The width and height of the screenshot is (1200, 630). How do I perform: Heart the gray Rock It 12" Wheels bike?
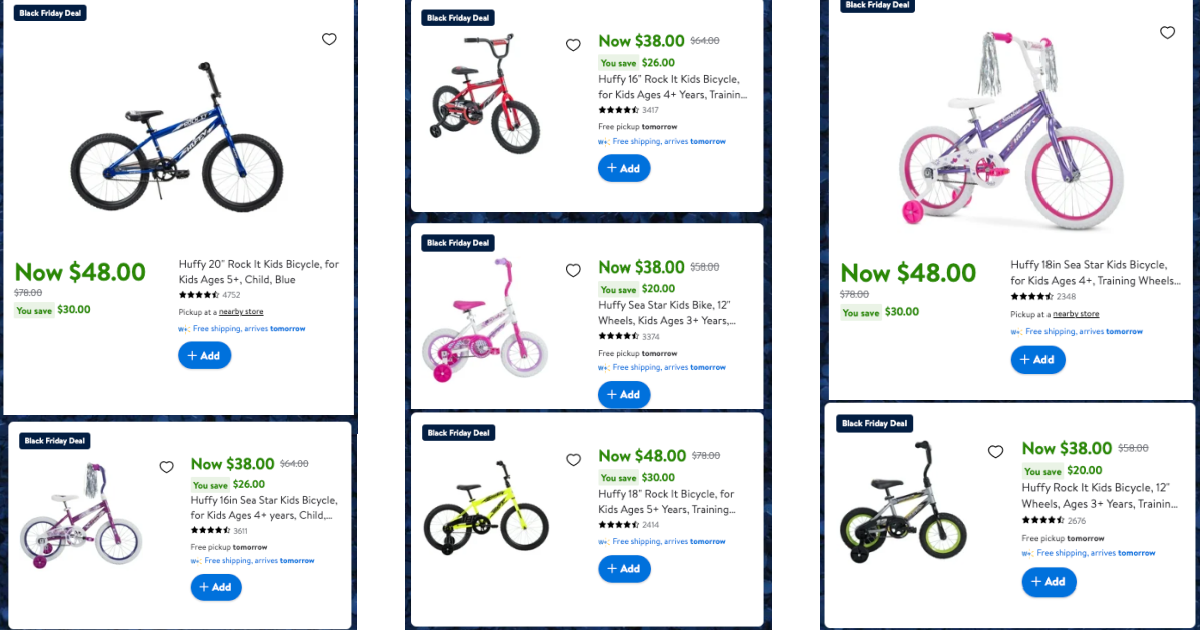[x=995, y=452]
